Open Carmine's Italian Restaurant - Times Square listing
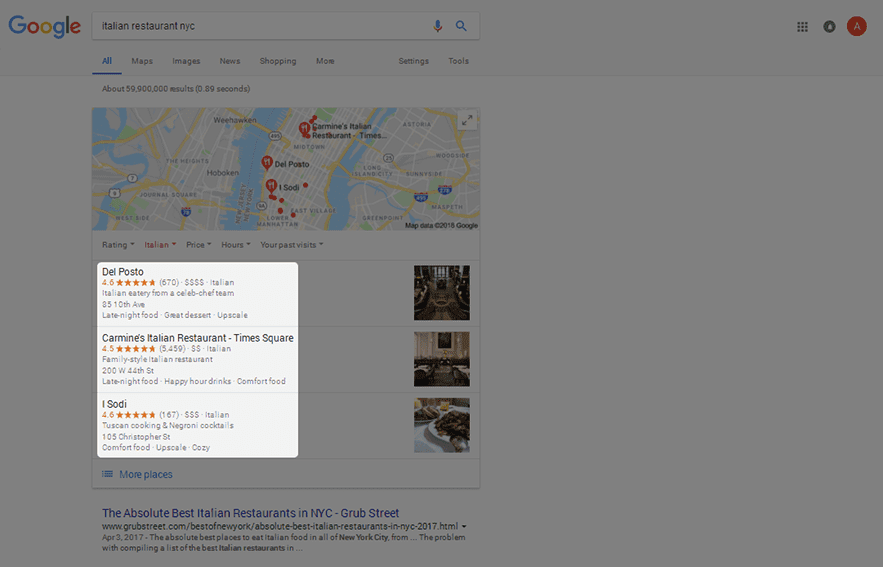 click(x=198, y=338)
